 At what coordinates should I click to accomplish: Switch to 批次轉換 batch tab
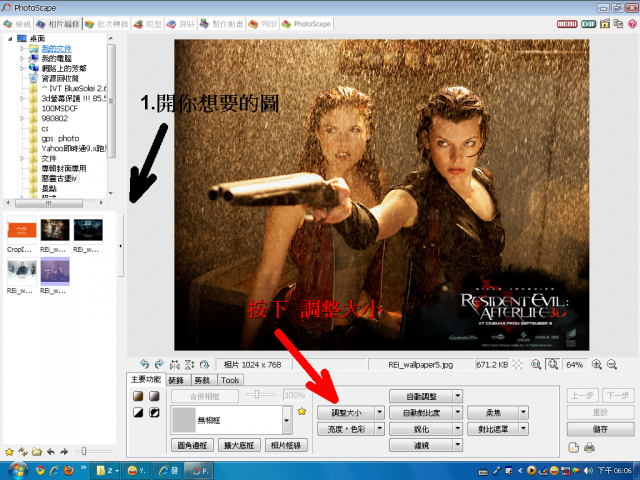[107, 24]
